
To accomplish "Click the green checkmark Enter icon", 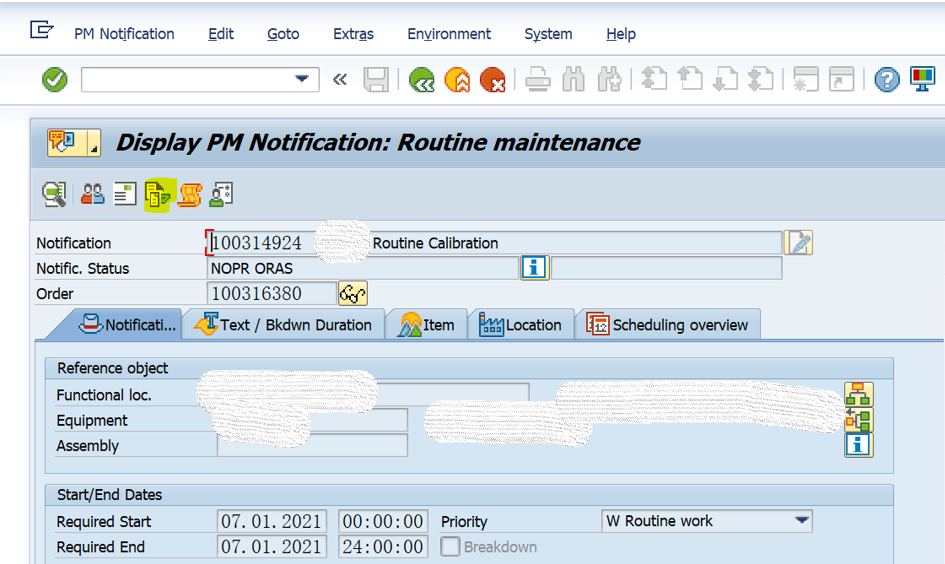I will click(x=55, y=80).
